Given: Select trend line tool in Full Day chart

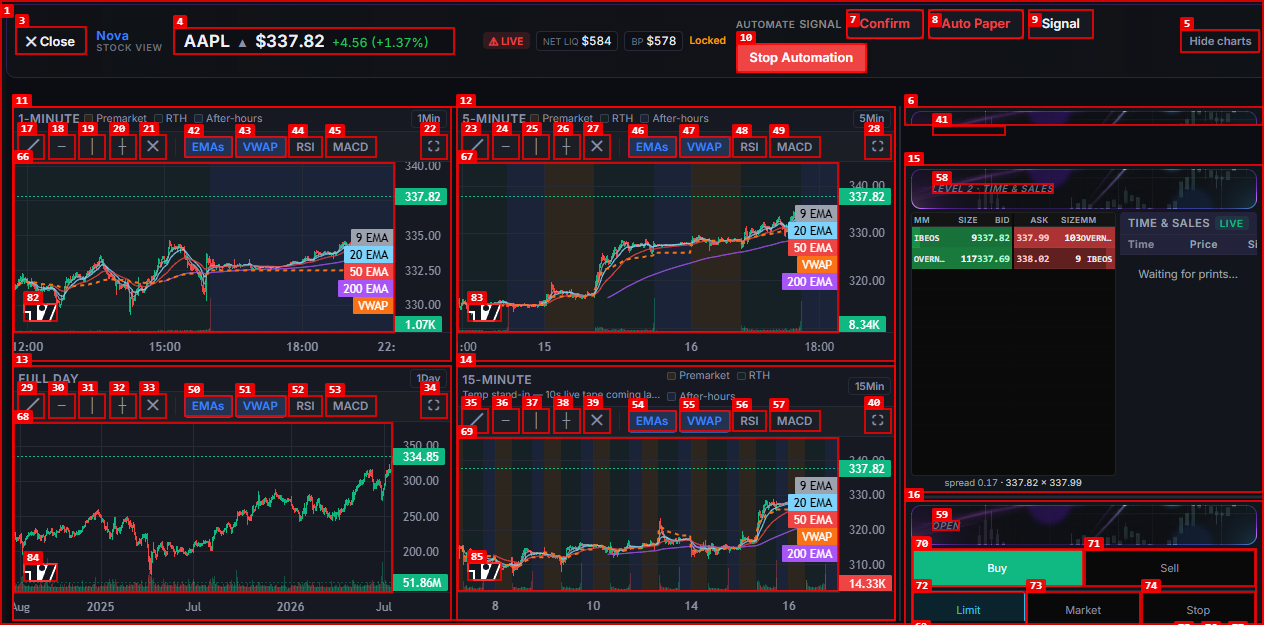Looking at the screenshot, I should coord(31,405).
